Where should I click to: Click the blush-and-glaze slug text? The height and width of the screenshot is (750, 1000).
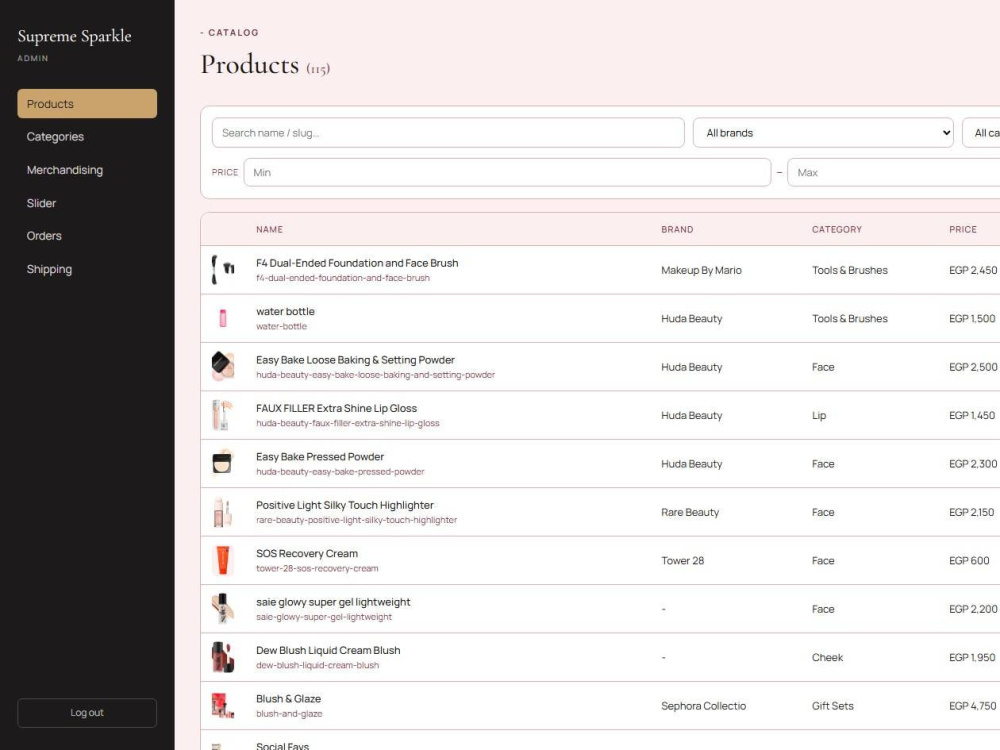(x=289, y=714)
